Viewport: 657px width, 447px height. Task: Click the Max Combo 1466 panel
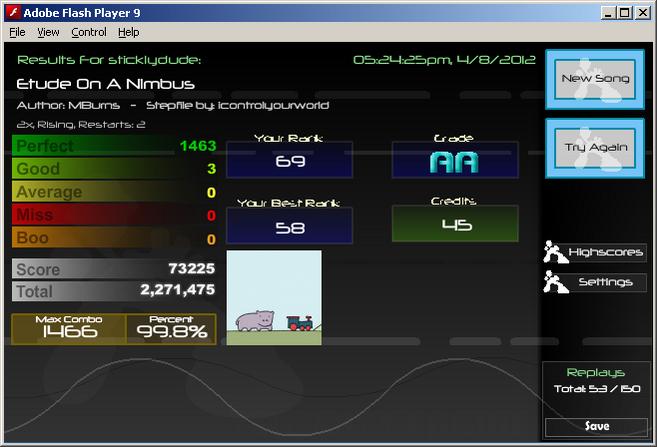tap(69, 329)
